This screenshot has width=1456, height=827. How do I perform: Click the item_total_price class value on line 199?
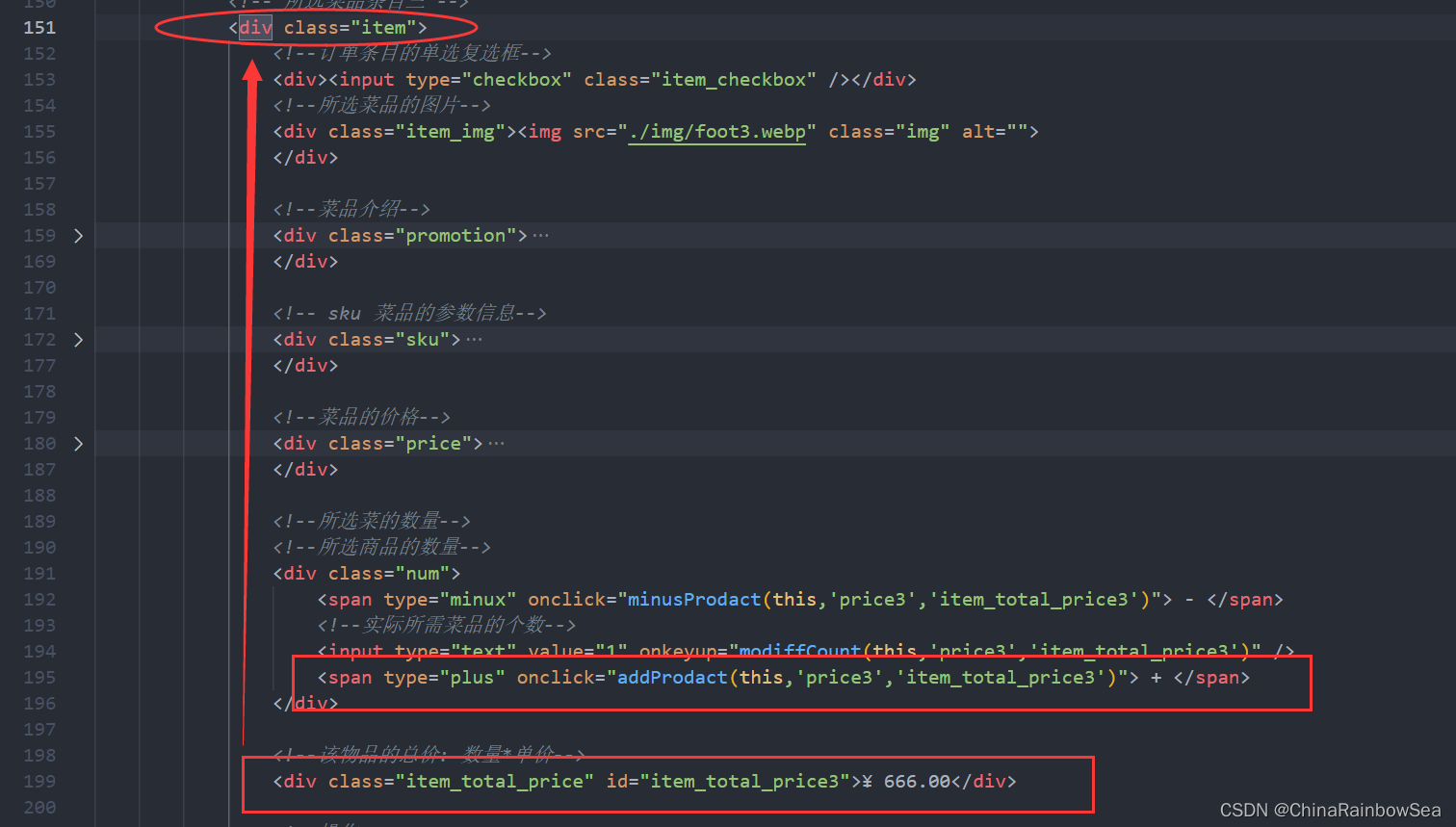tap(494, 782)
